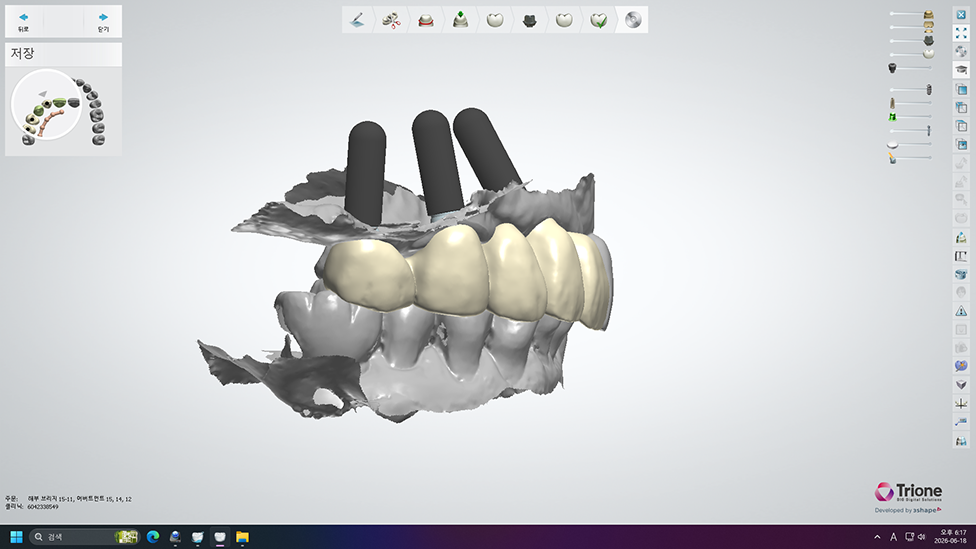976x549 pixels.
Task: Adjust the white disc visibility slider
Action: click(911, 144)
